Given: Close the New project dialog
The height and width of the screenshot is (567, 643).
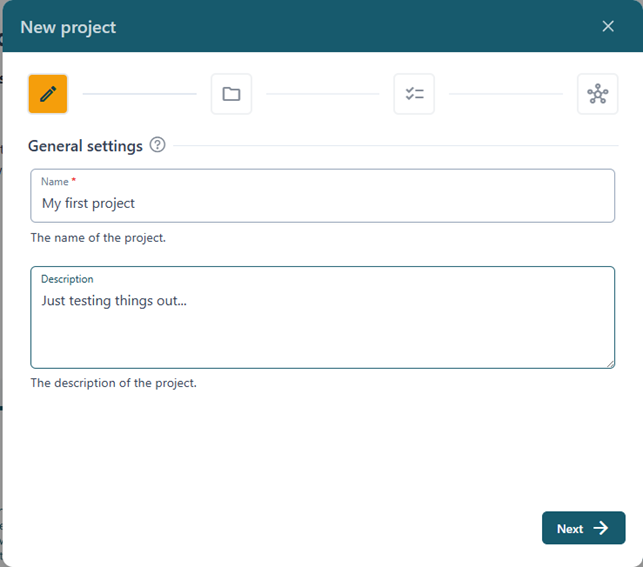Looking at the screenshot, I should 608,26.
